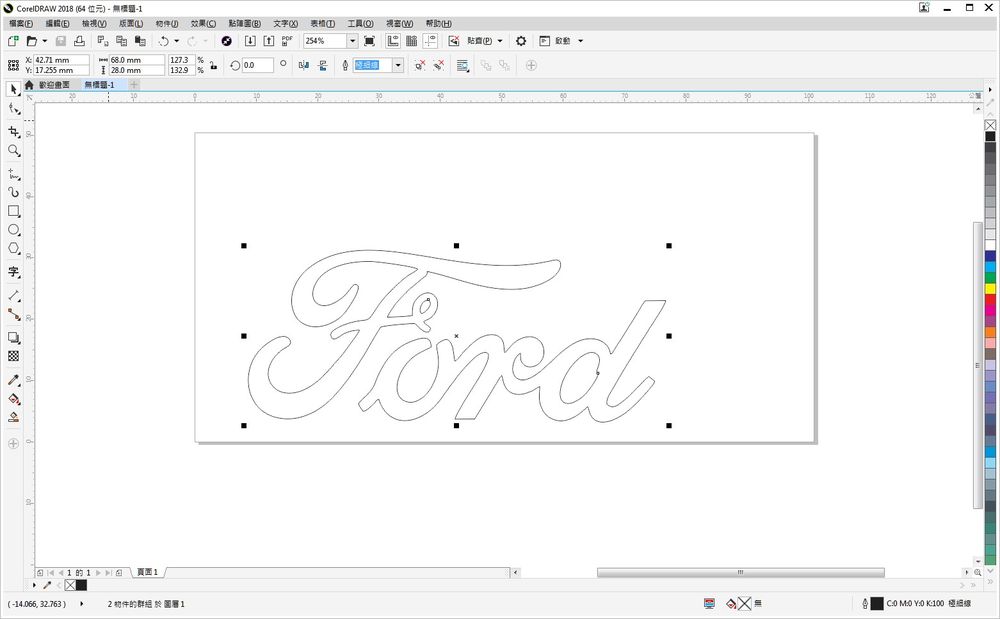Select the Rectangle tool
Viewport: 1000px width, 619px height.
tap(13, 211)
